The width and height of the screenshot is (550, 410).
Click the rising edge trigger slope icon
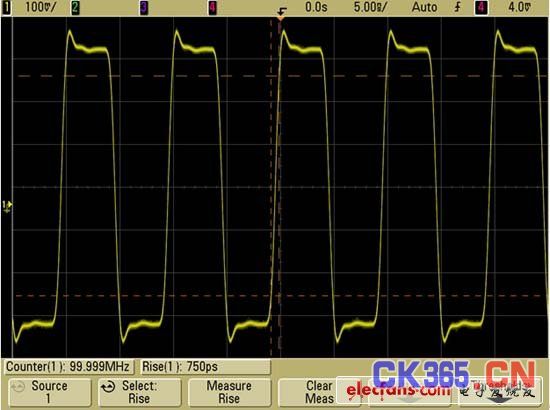click(x=458, y=7)
